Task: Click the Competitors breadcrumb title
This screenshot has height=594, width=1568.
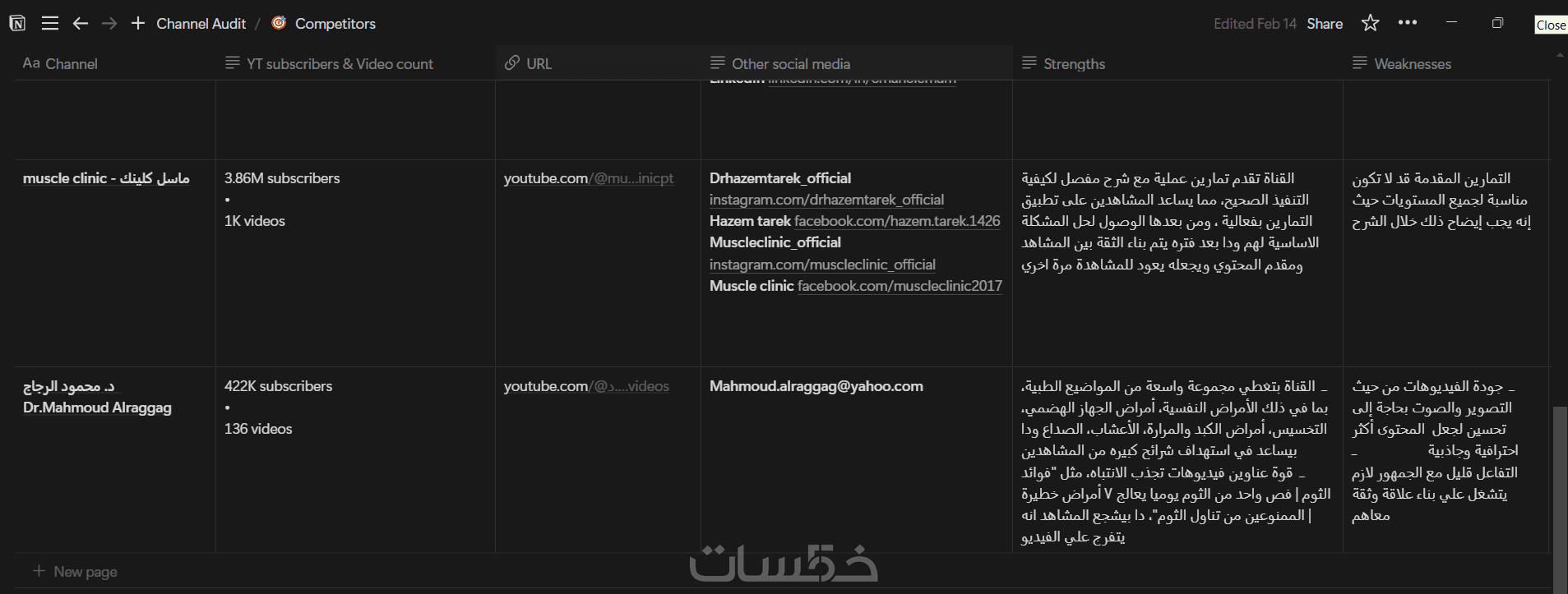Action: (x=335, y=24)
